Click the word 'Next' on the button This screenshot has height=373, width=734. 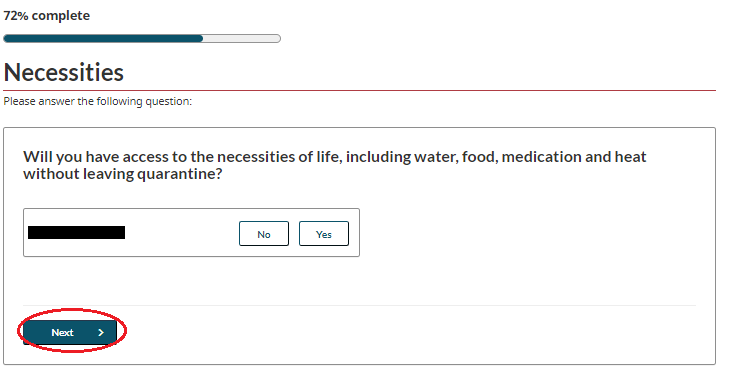62,332
